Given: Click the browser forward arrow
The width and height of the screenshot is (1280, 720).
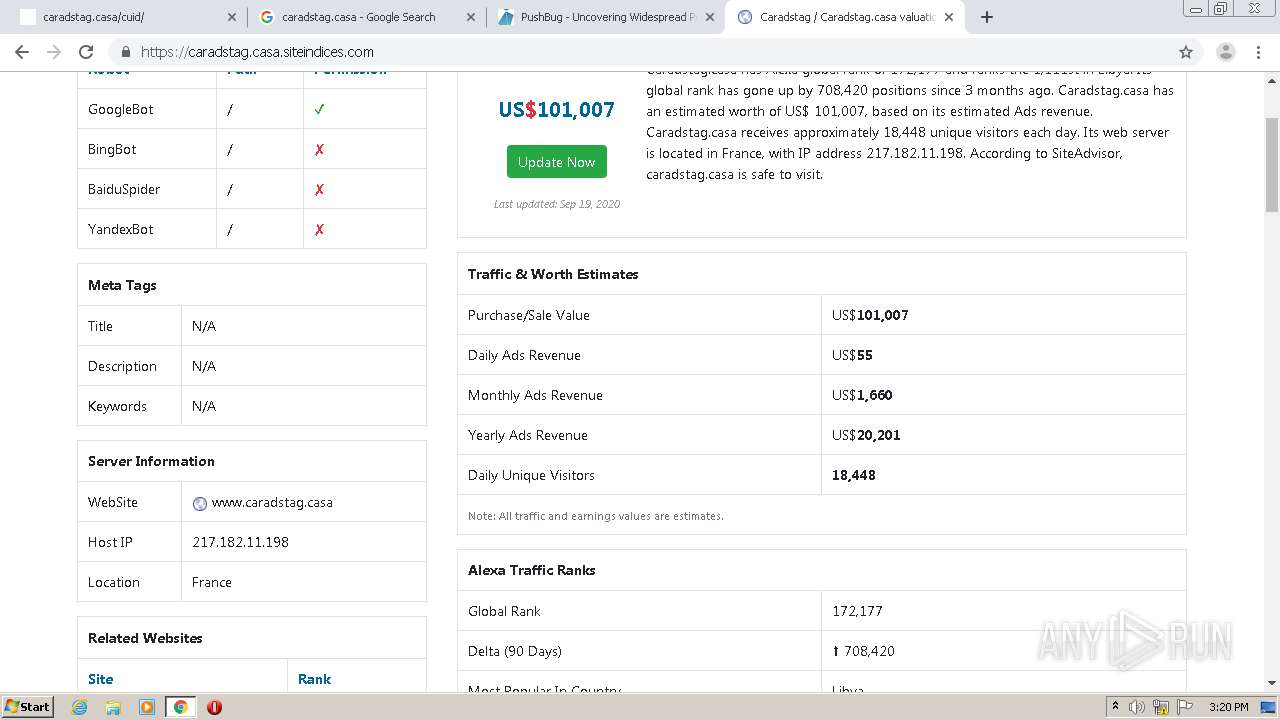Looking at the screenshot, I should 54,52.
